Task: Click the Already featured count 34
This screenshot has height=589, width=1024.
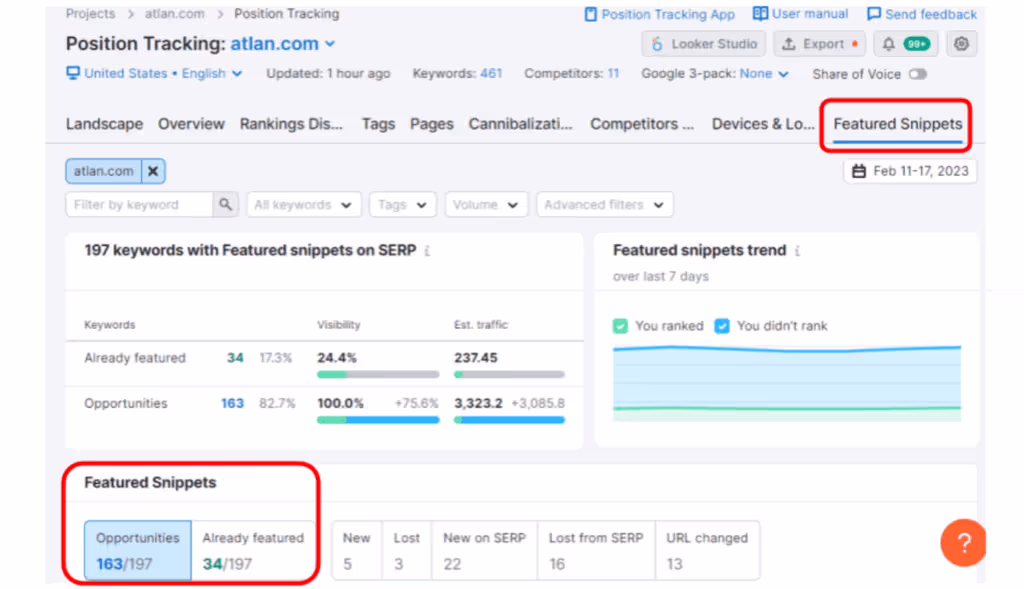Action: point(235,358)
